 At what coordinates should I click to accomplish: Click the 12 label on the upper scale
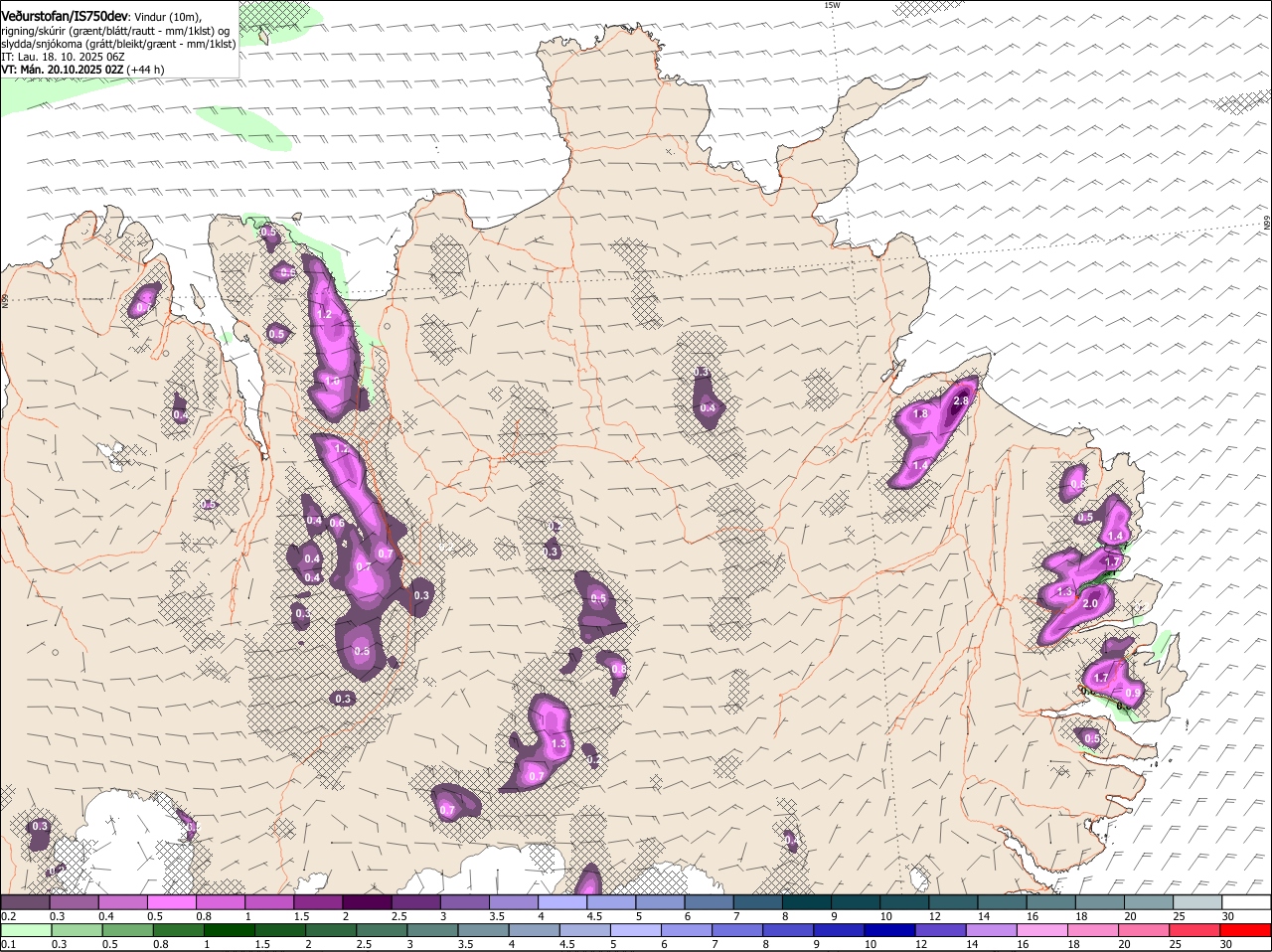click(934, 916)
